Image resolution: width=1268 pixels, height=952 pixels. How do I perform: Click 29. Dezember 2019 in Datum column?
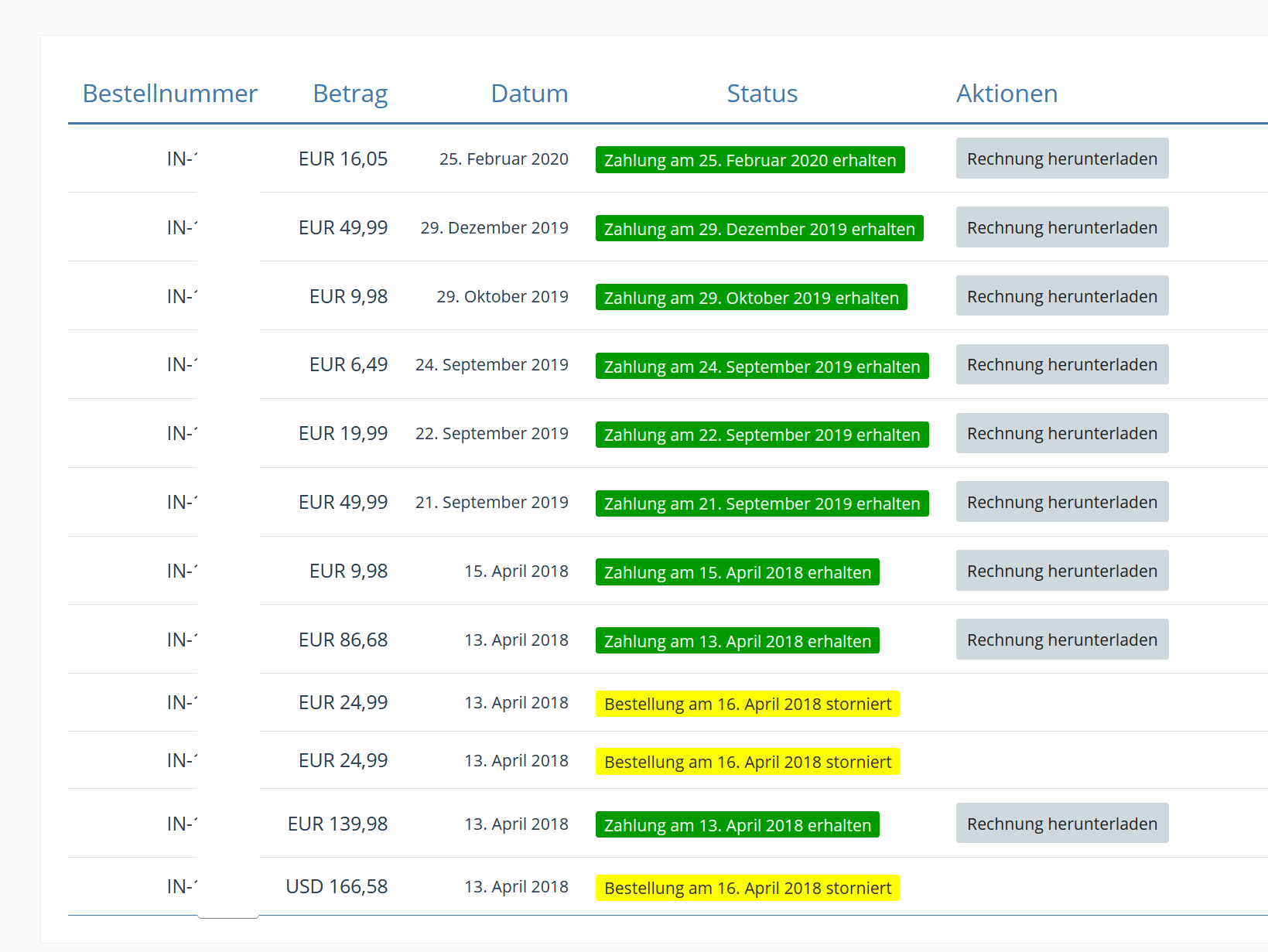coord(494,227)
